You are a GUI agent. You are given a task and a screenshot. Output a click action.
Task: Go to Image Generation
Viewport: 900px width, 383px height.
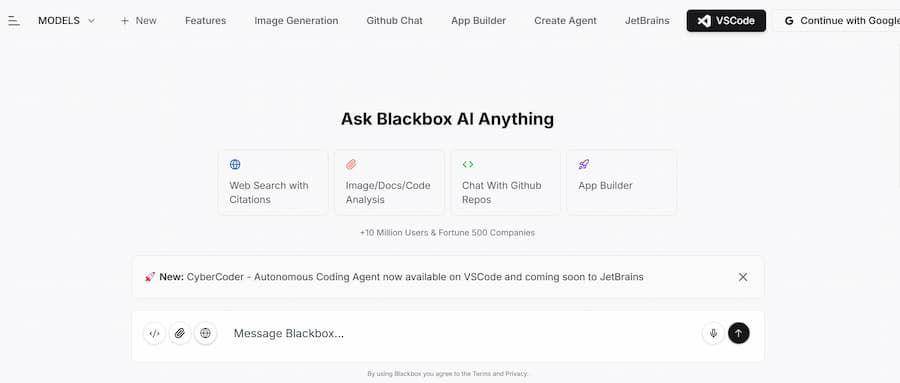[296, 21]
